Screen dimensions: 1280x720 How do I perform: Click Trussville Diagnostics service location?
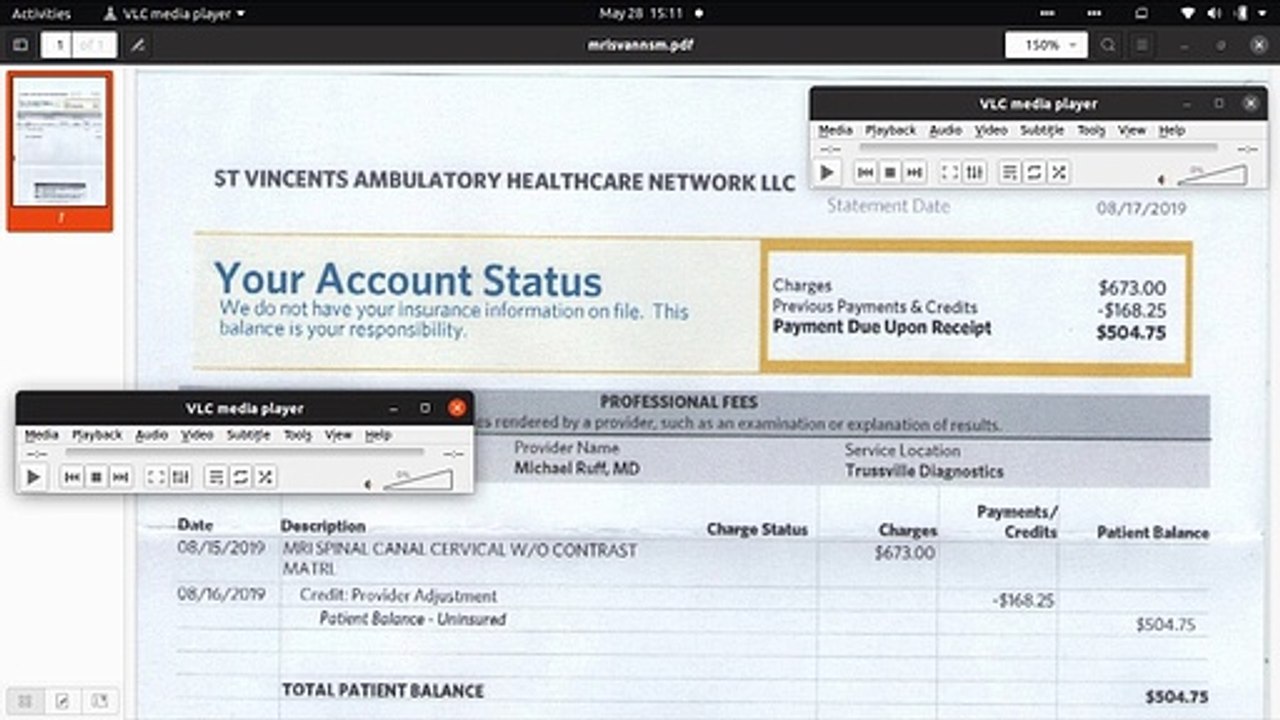click(924, 471)
